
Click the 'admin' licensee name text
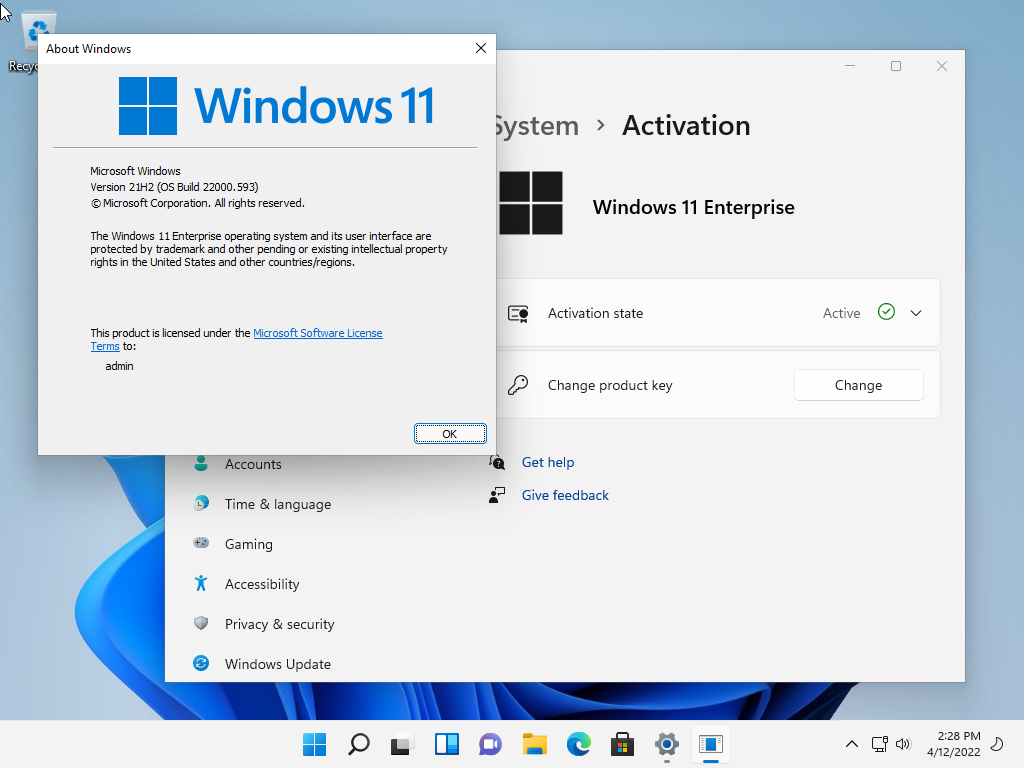coord(120,366)
